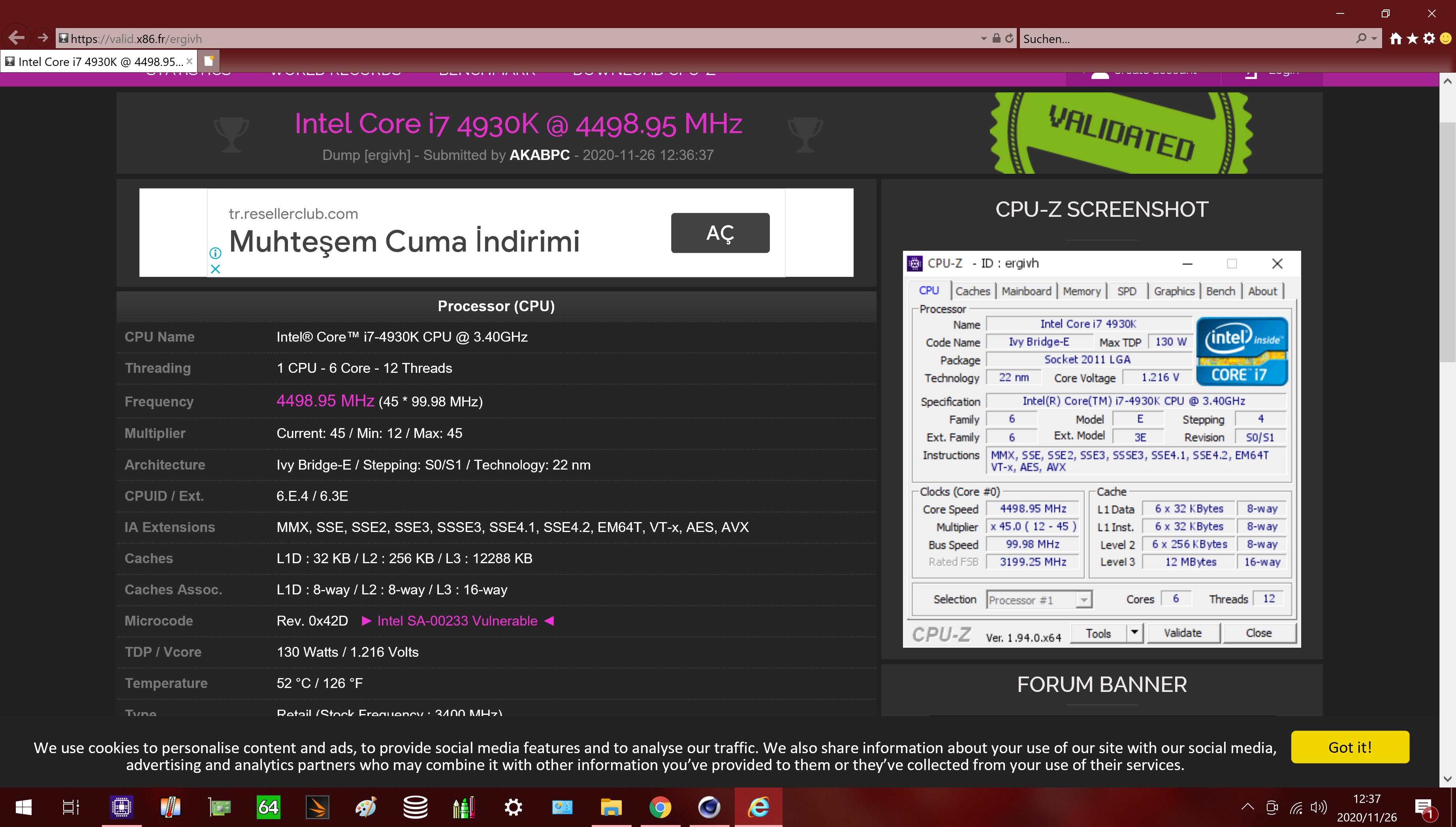Open Favorites with the star icon
1456x827 pixels.
(x=1412, y=39)
